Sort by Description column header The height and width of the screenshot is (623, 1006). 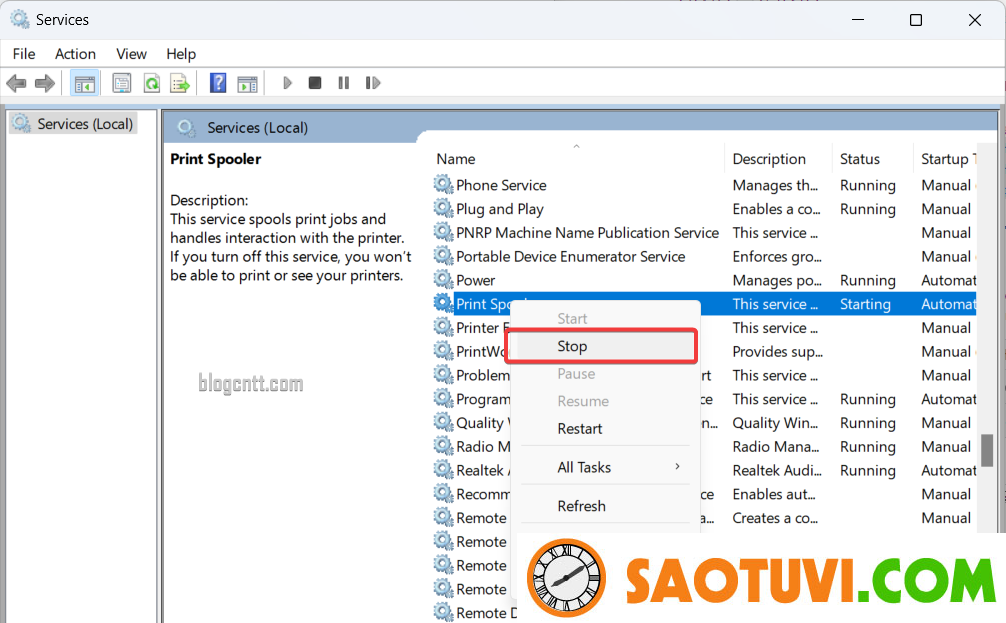[769, 158]
